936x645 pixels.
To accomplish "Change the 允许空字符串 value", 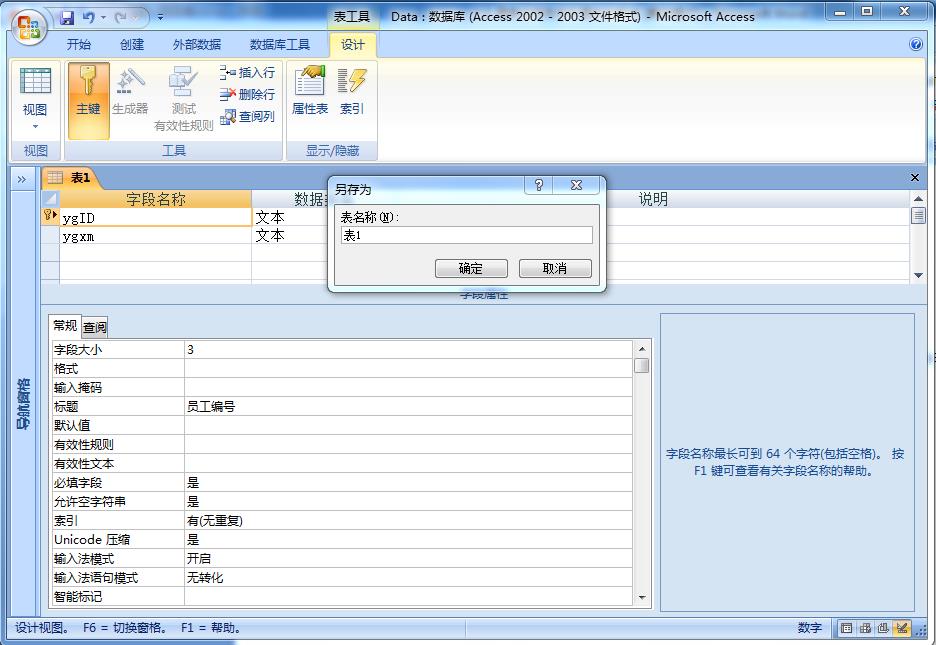I will [x=408, y=502].
